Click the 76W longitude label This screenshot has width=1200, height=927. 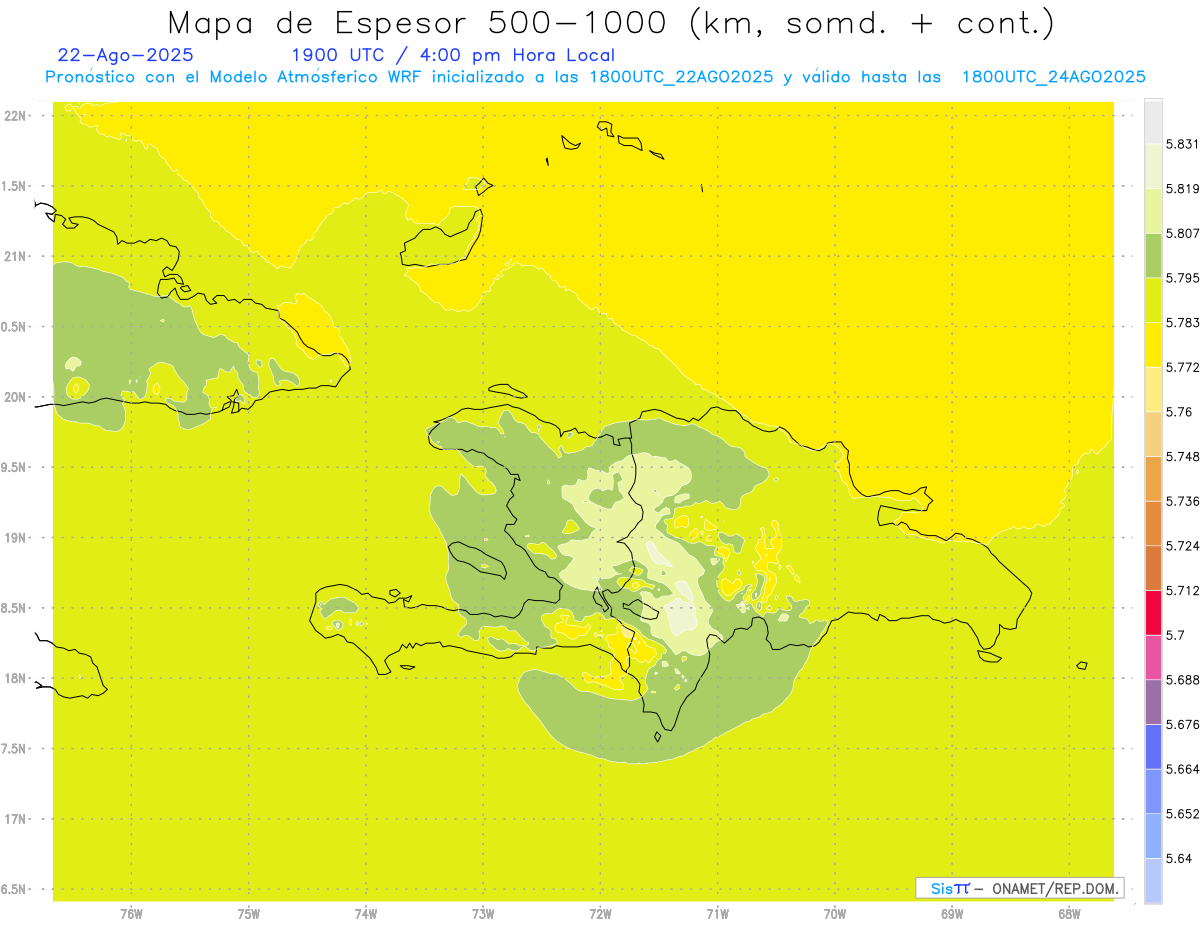click(x=131, y=914)
